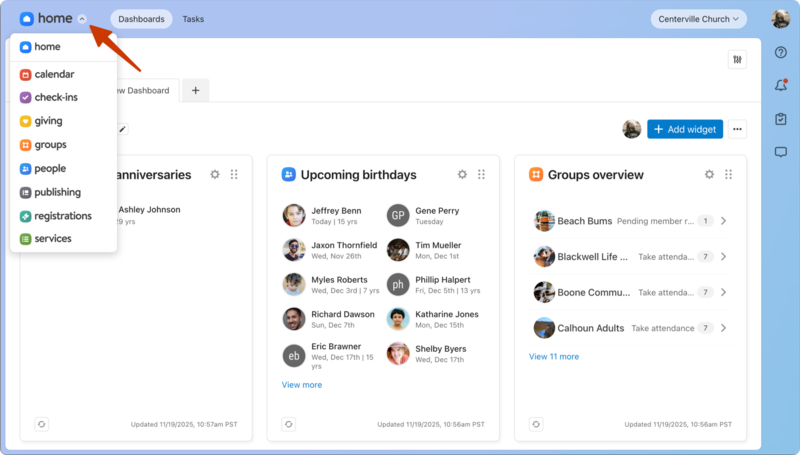Open Upcoming birthdays widget settings gear
Viewport: 800px width, 455px height.
coord(462,174)
